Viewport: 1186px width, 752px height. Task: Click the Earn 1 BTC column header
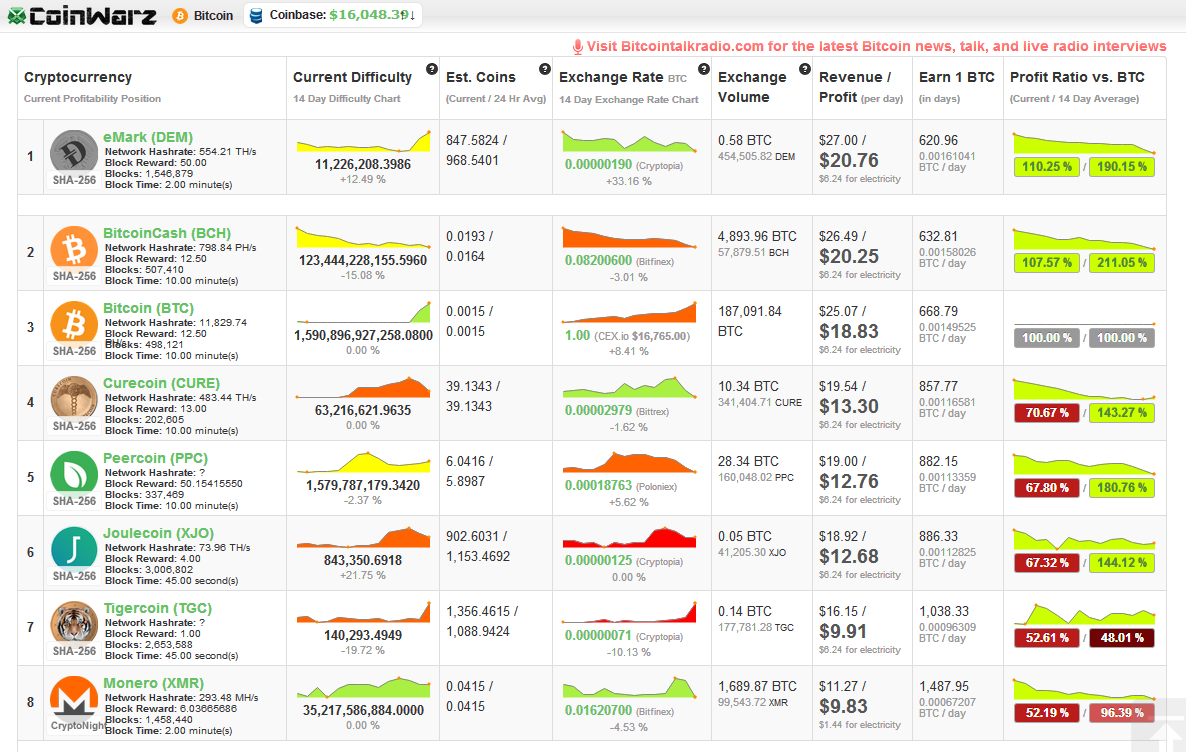(957, 77)
